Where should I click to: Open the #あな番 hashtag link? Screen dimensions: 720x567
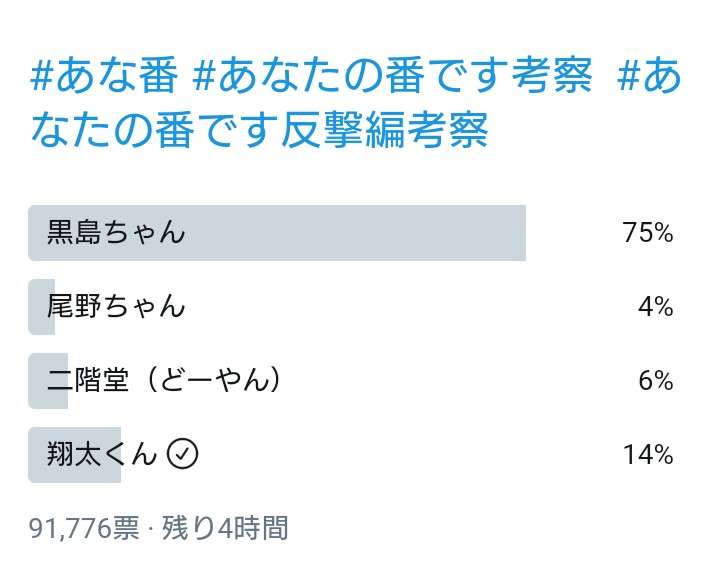coord(104,76)
